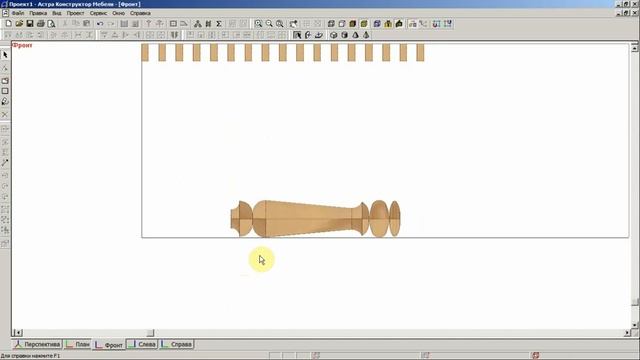The image size is (640, 360).
Task: Save the project with the floppy disk icon
Action: 30,24
